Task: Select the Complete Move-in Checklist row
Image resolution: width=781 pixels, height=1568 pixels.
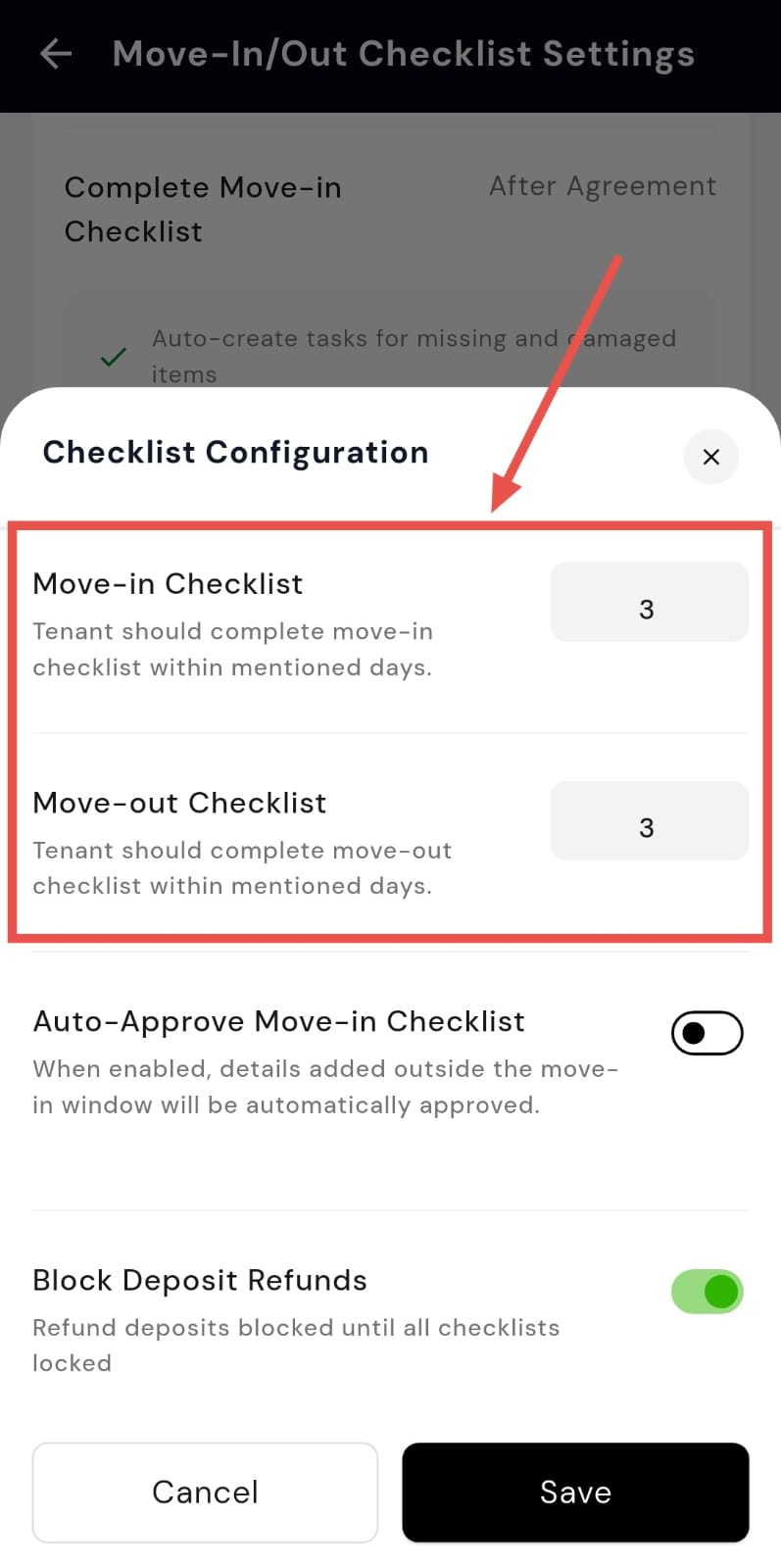Action: point(203,209)
